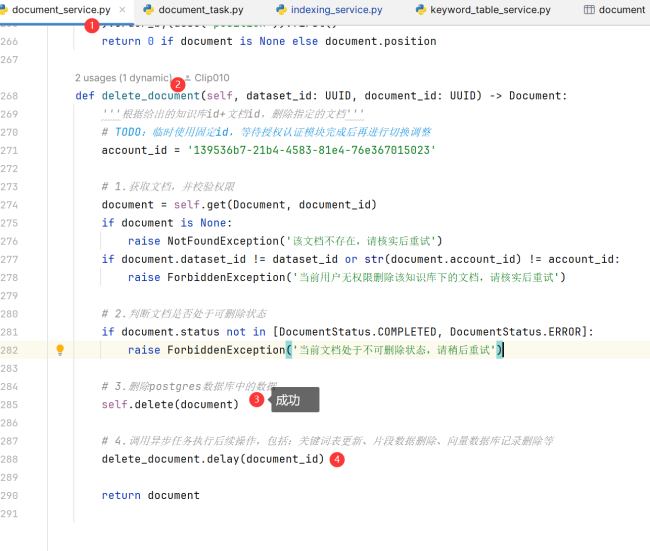Click self.get(Document, document_id) on line 274
Screen dimensions: 650x551
click(x=275, y=205)
